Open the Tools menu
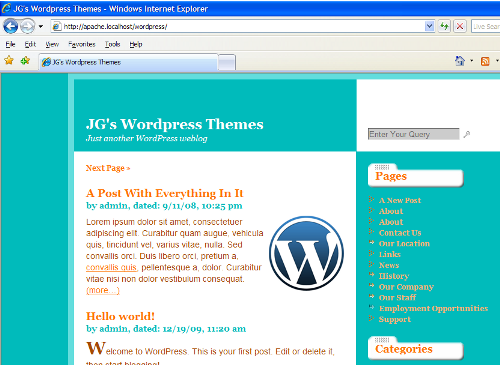 [x=112, y=44]
